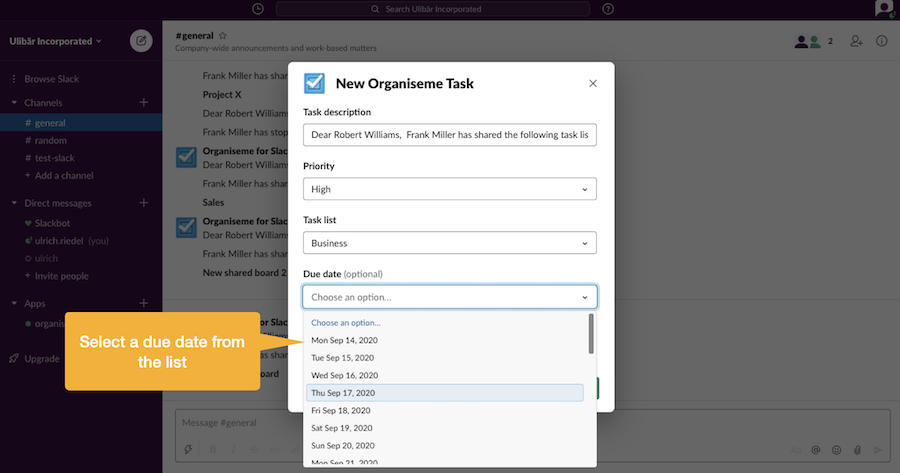Click Invite people in sidebar
This screenshot has width=900, height=473.
click(x=60, y=276)
